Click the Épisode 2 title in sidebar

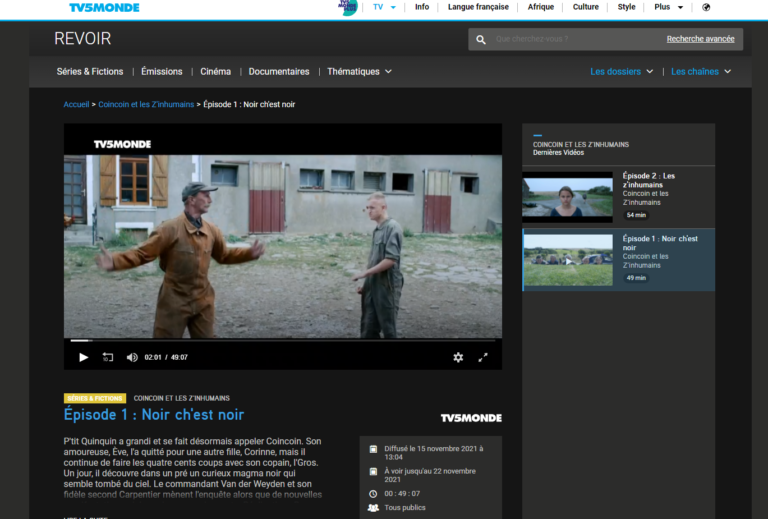pyautogui.click(x=648, y=180)
